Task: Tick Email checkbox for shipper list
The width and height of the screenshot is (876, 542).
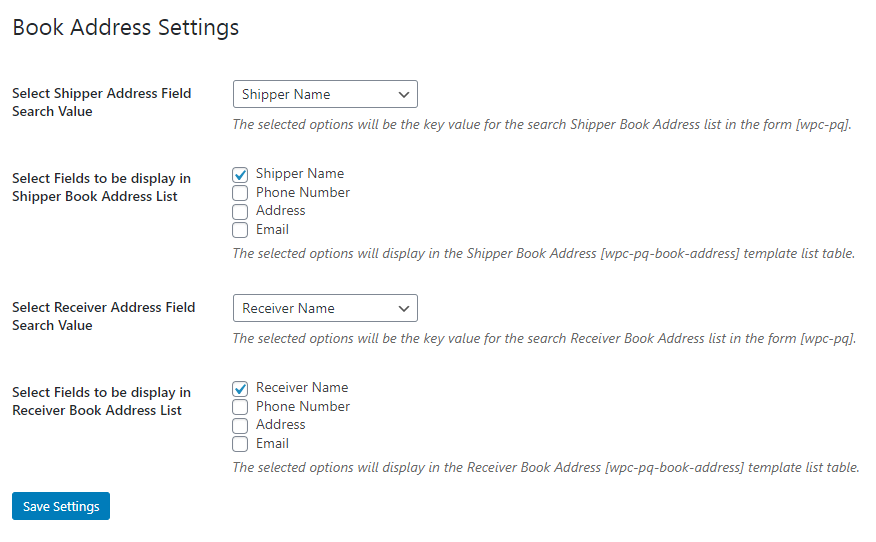Action: 240,230
